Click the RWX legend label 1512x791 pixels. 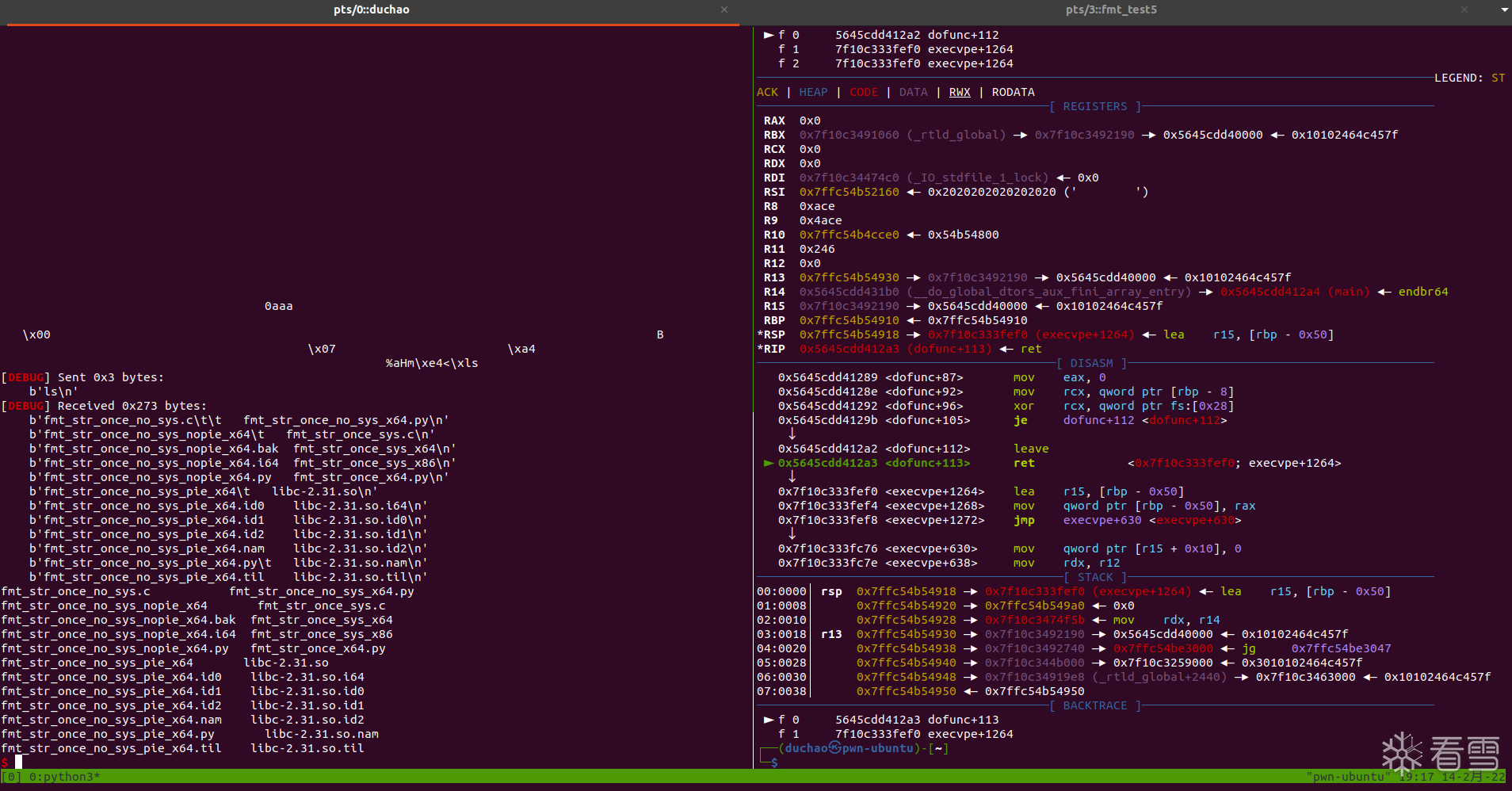(x=960, y=92)
